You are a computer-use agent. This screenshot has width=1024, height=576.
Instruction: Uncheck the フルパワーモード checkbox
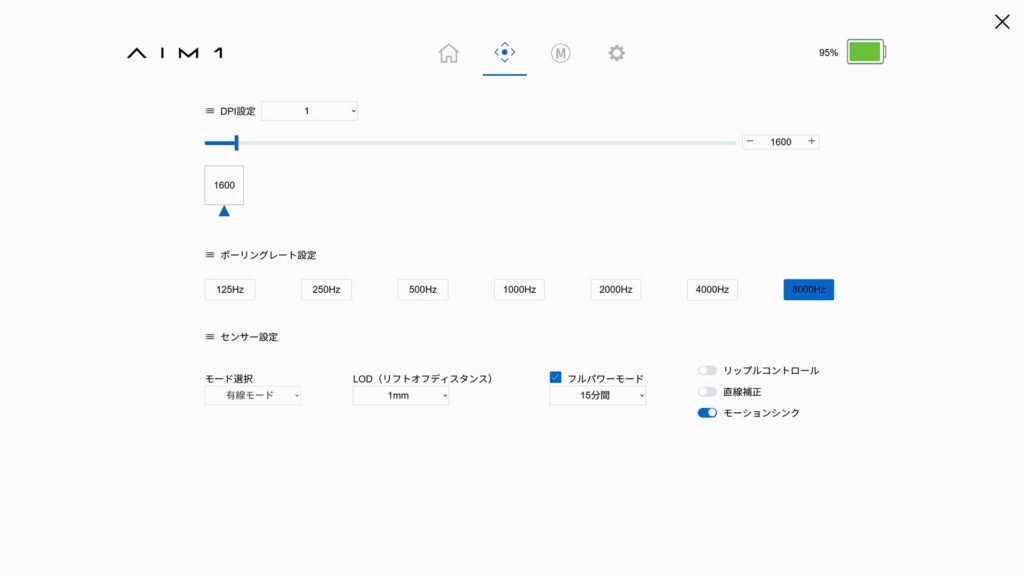pos(556,378)
